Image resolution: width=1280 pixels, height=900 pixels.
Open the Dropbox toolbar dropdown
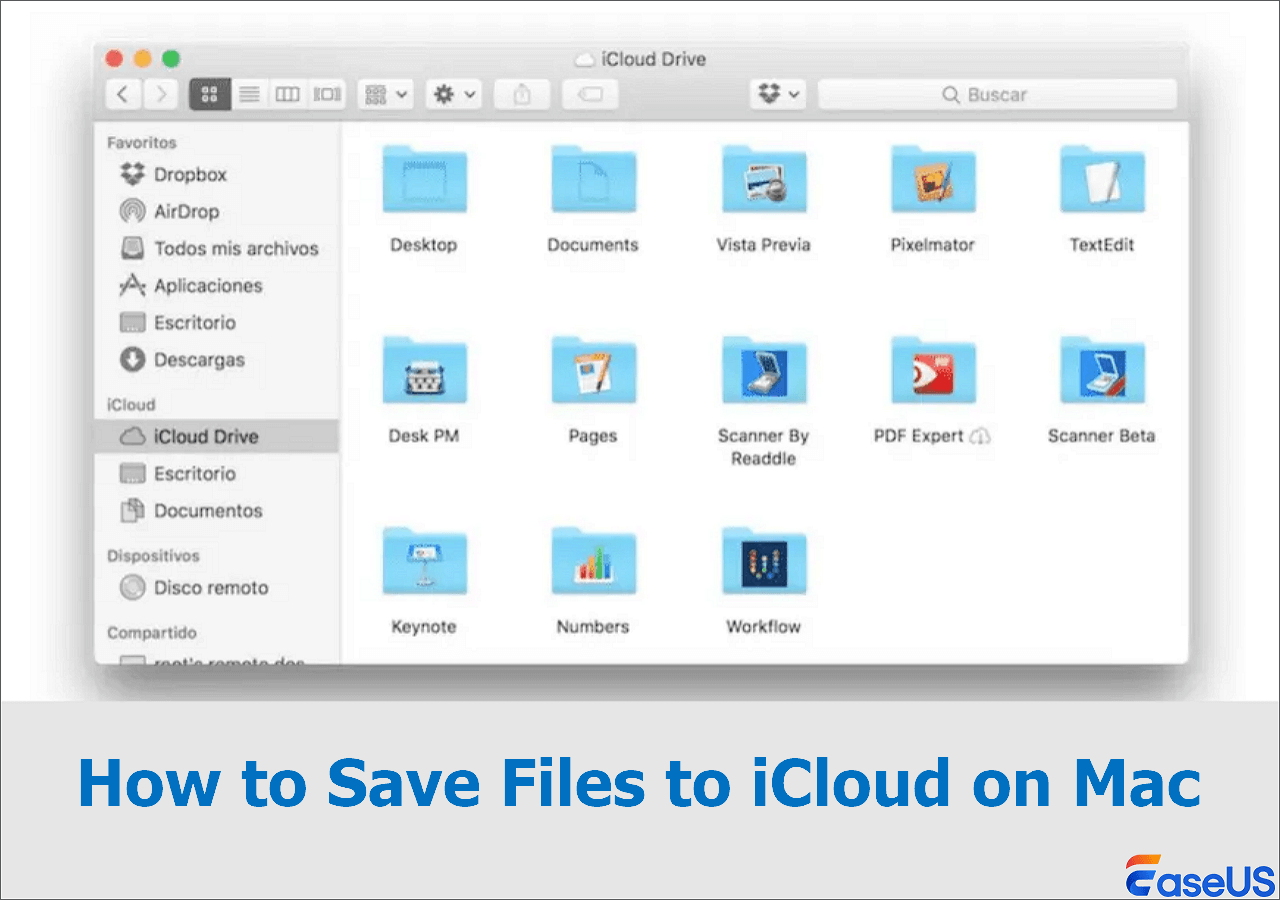click(x=778, y=94)
